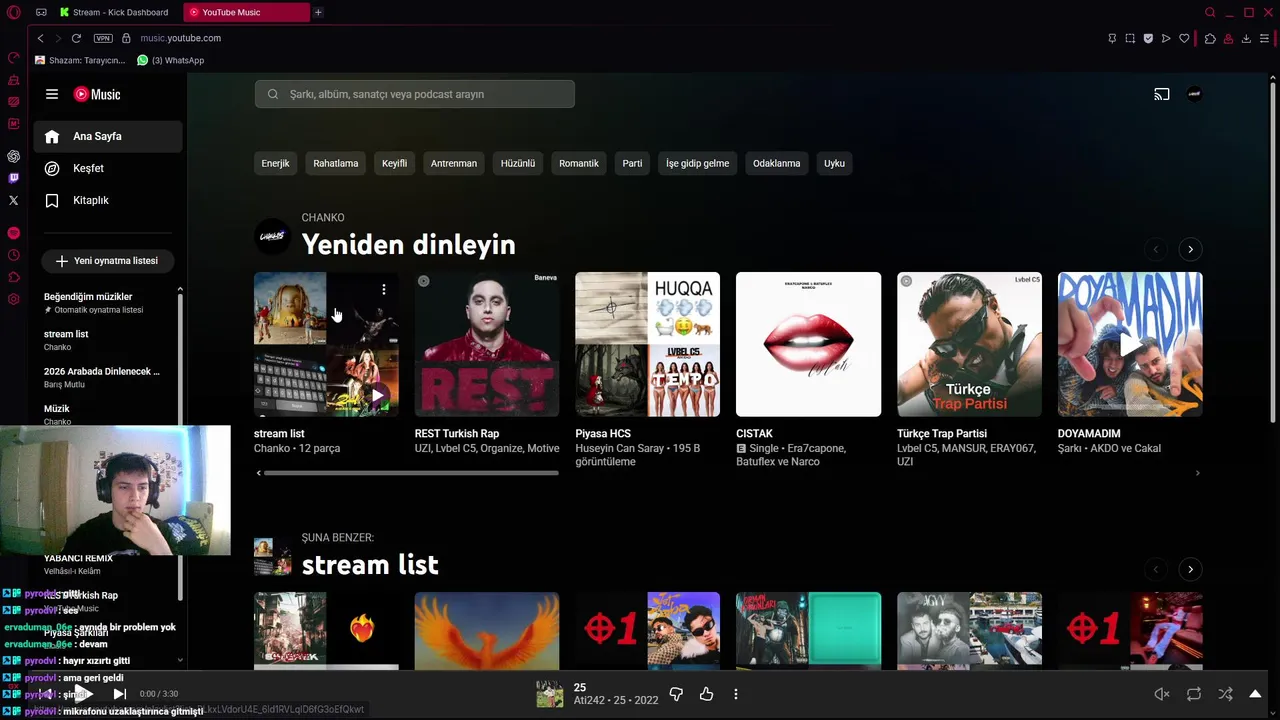
Task: Toggle repeat mode in the player
Action: click(1194, 694)
